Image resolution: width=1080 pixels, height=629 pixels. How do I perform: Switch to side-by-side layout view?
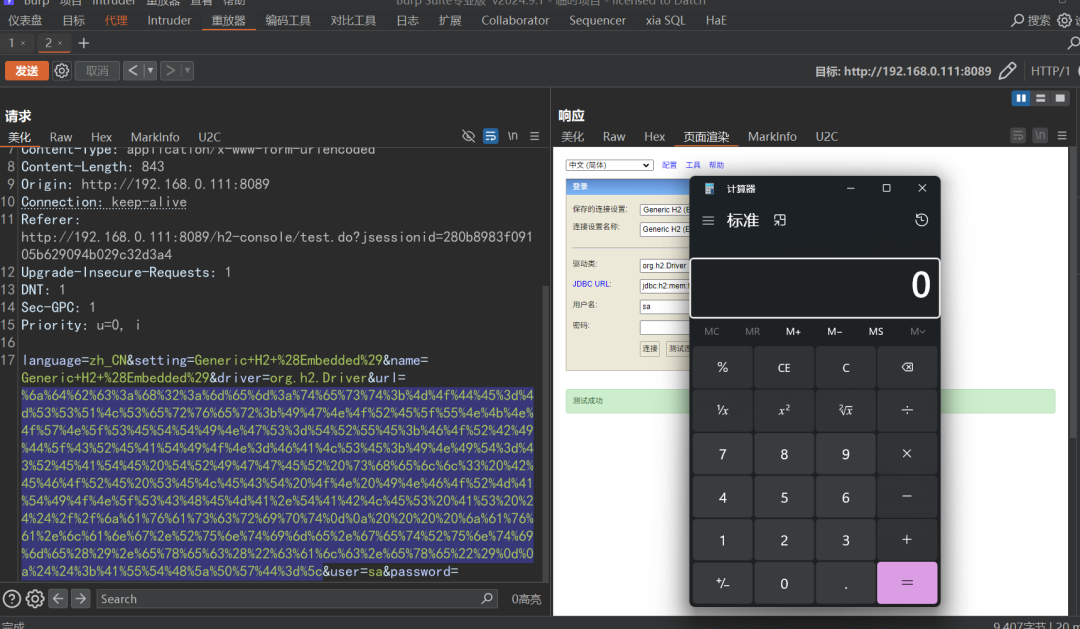(1021, 99)
